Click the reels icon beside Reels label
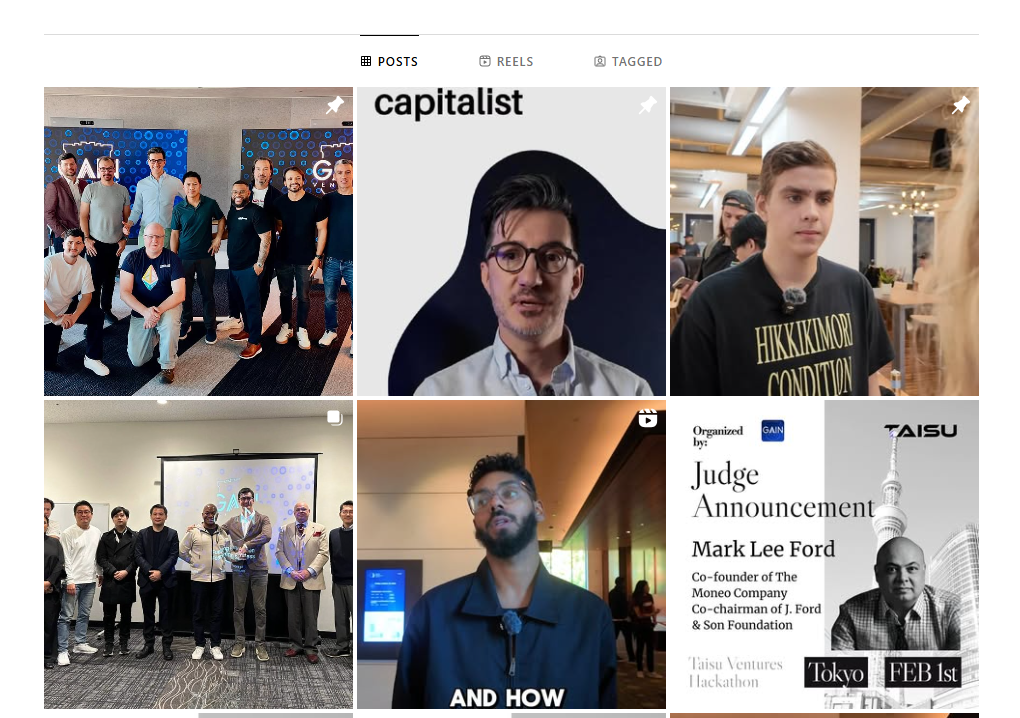The image size is (1020, 718). [485, 61]
